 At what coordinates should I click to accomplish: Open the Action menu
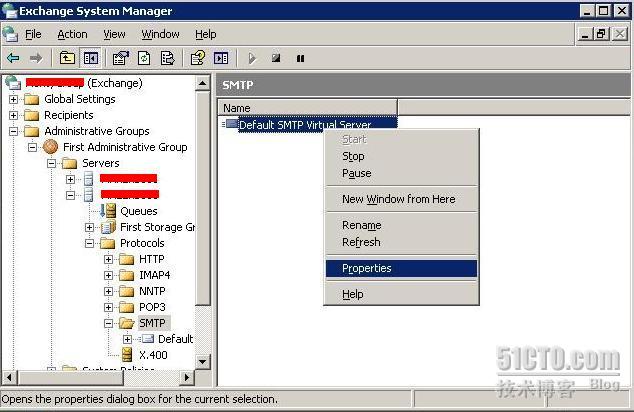click(72, 34)
